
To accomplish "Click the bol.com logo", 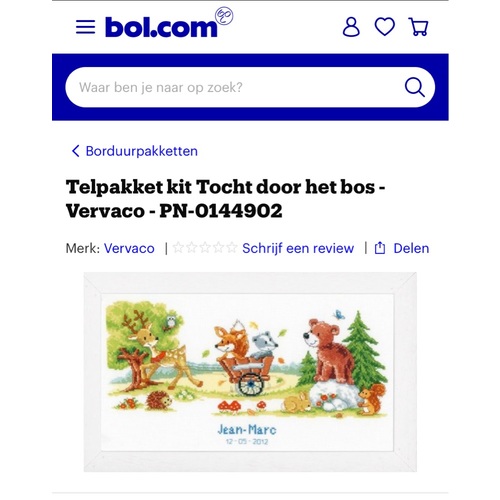I will point(161,27).
